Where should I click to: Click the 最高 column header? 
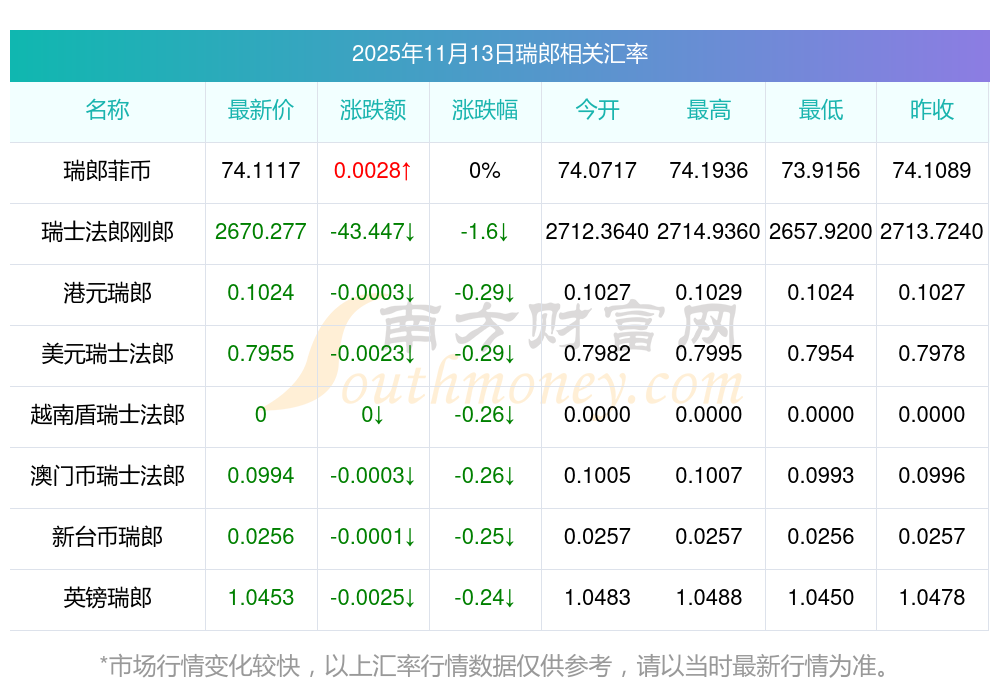[709, 110]
